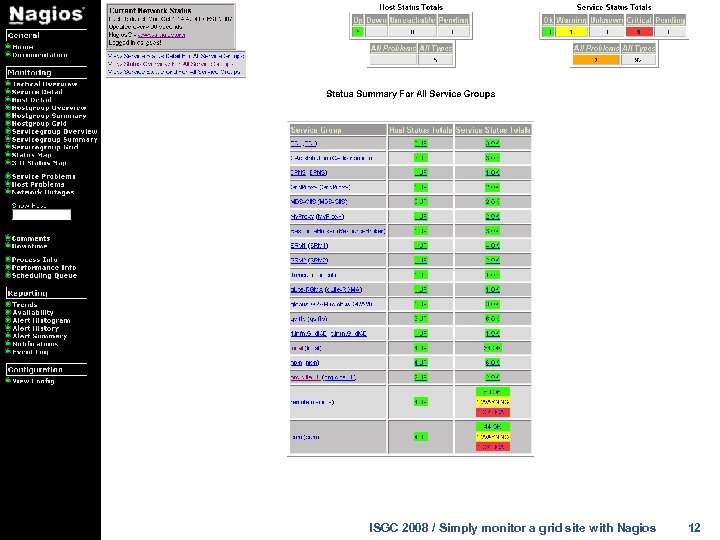
Task: Click the bullet icon next to Alert Histogram
Action: 8,320
